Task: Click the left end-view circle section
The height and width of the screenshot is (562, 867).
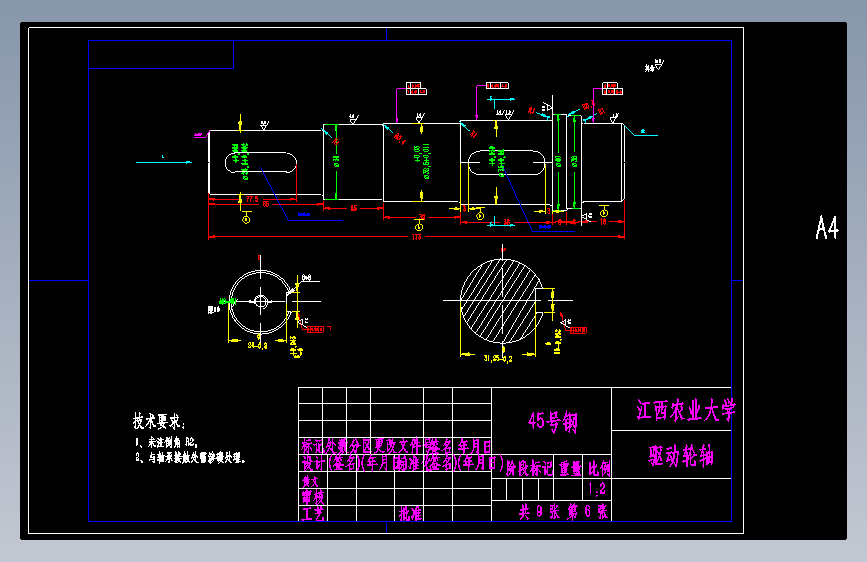Action: tap(260, 302)
